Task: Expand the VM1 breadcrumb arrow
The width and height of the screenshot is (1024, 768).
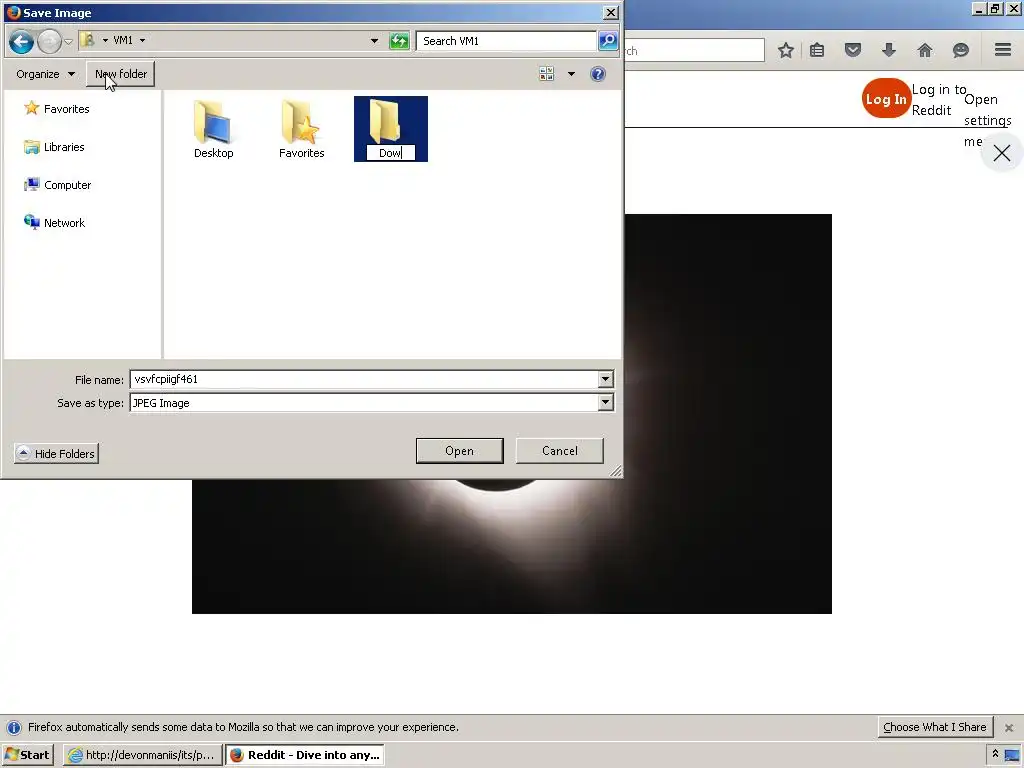Action: click(142, 40)
